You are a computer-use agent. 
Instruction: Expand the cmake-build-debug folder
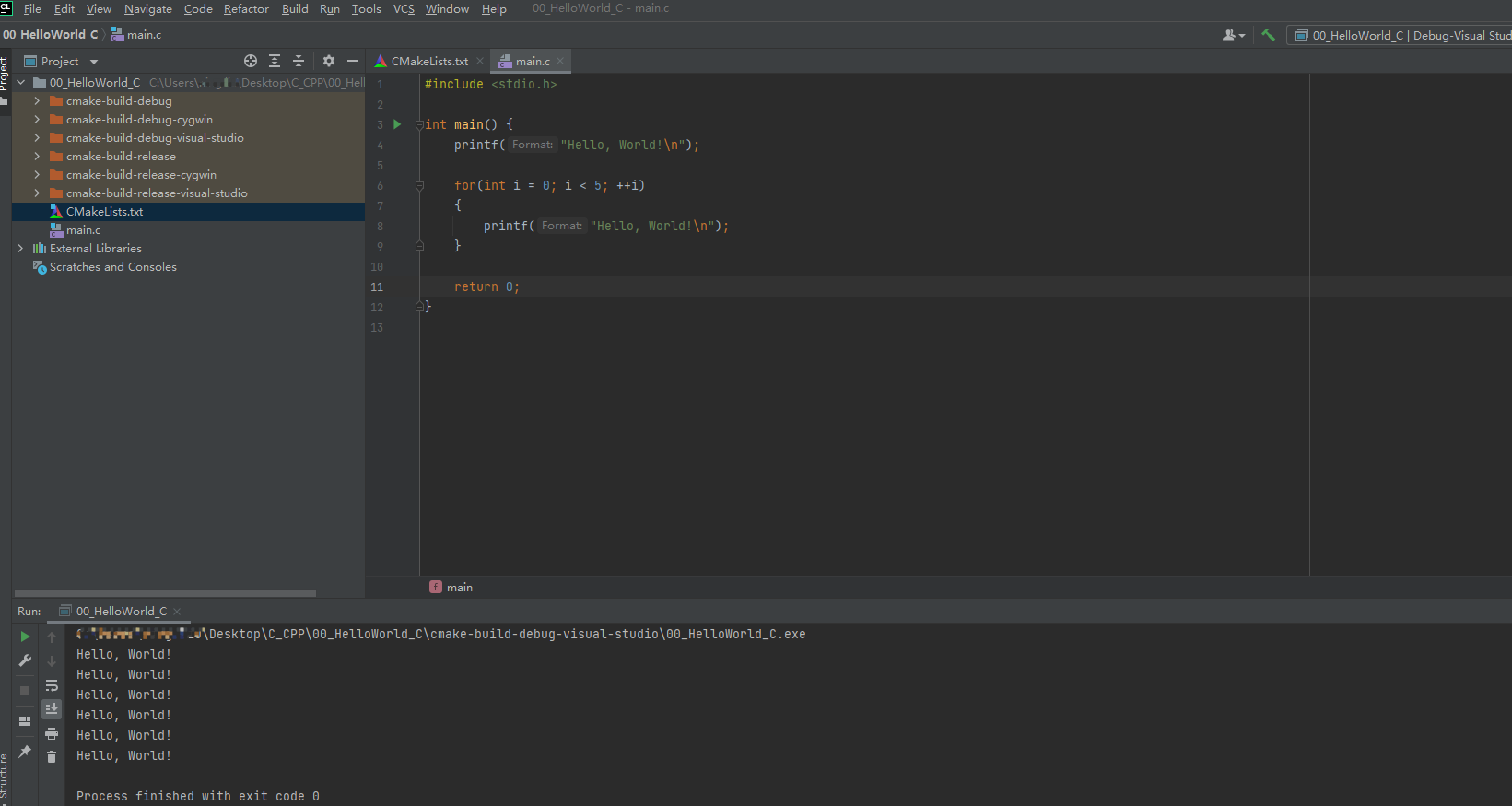click(37, 101)
